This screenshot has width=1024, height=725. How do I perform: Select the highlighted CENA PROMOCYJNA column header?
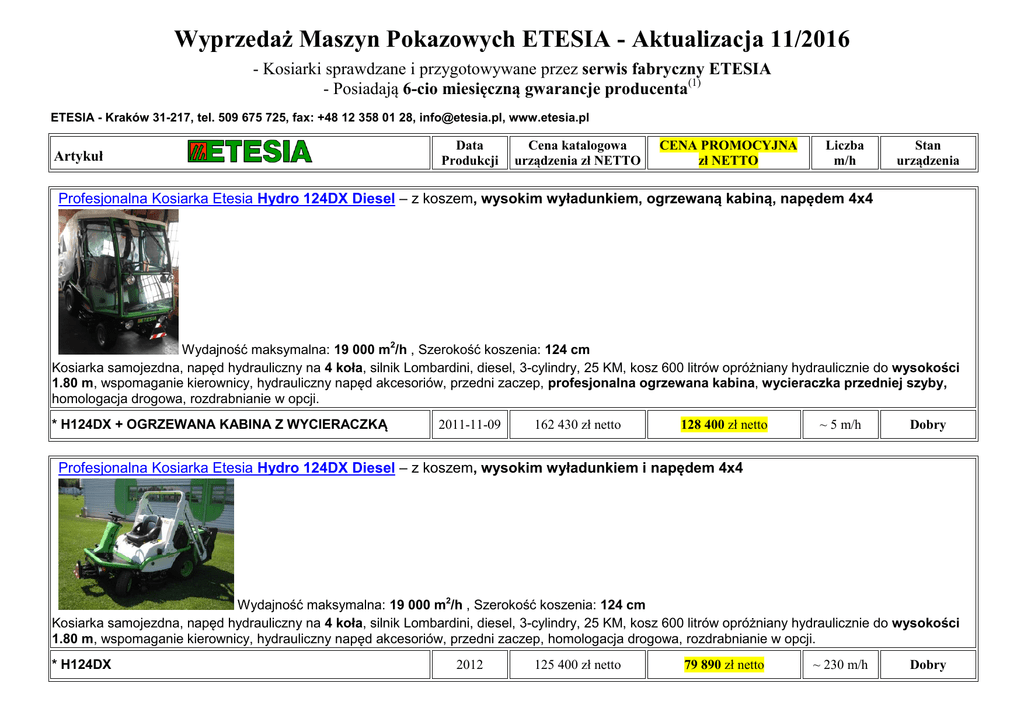[728, 153]
